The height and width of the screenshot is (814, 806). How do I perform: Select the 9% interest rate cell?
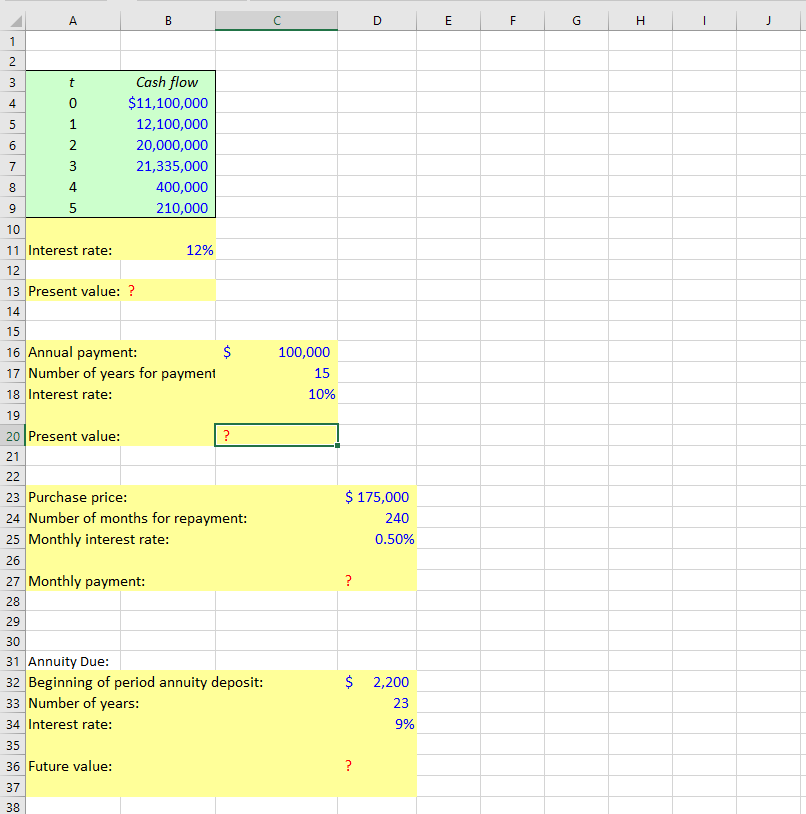click(x=377, y=724)
